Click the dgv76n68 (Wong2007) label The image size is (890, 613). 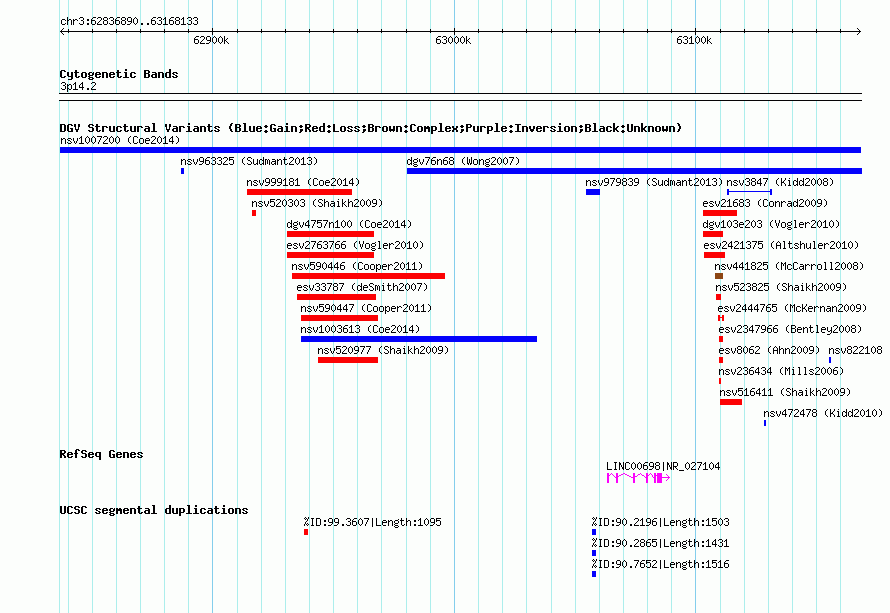(463, 161)
